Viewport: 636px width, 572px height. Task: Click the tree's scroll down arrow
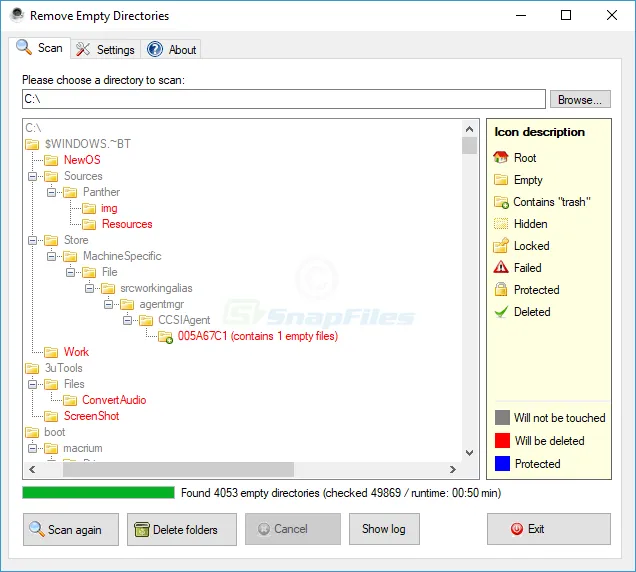[469, 453]
